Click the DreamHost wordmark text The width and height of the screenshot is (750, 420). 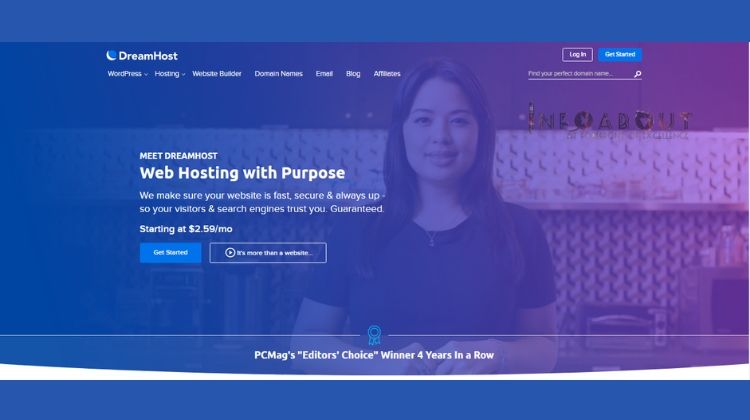coord(148,56)
